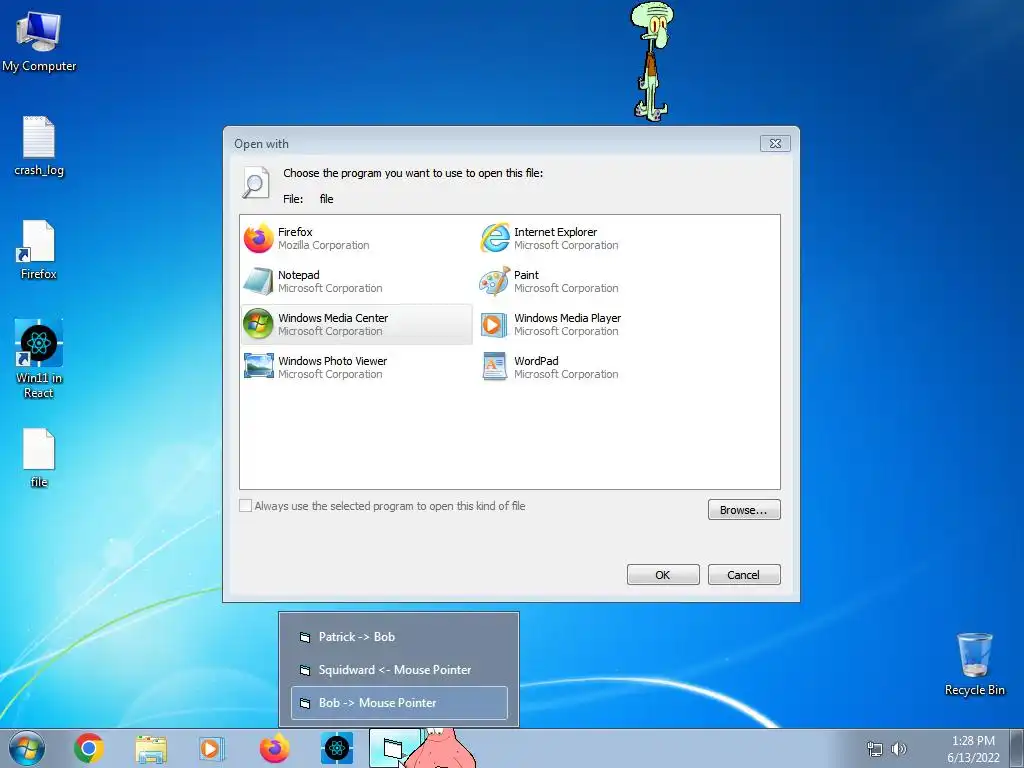Switch to 'Squidward <- Mouse Pointer' window entry
This screenshot has width=1024, height=768.
pyautogui.click(x=399, y=669)
